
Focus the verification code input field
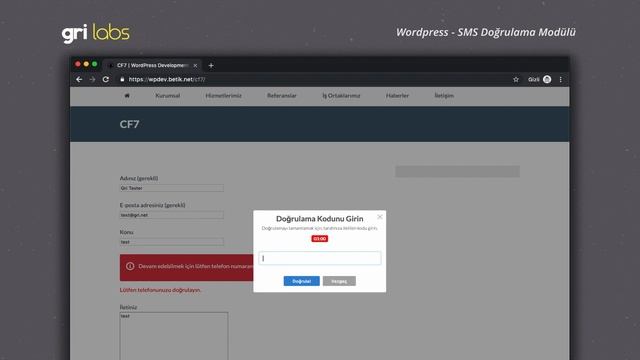click(x=320, y=258)
